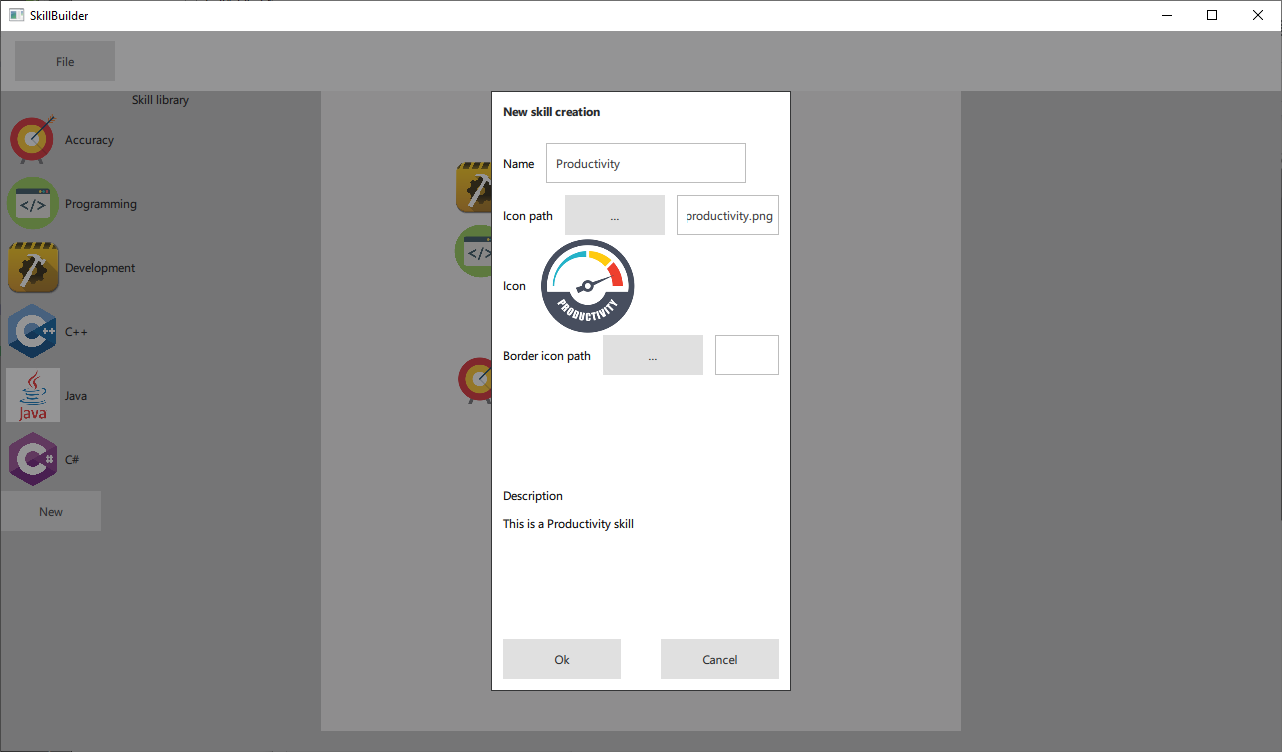Click the partially hidden target icon on canvas
Viewport: 1282px width, 752px height.
(474, 381)
